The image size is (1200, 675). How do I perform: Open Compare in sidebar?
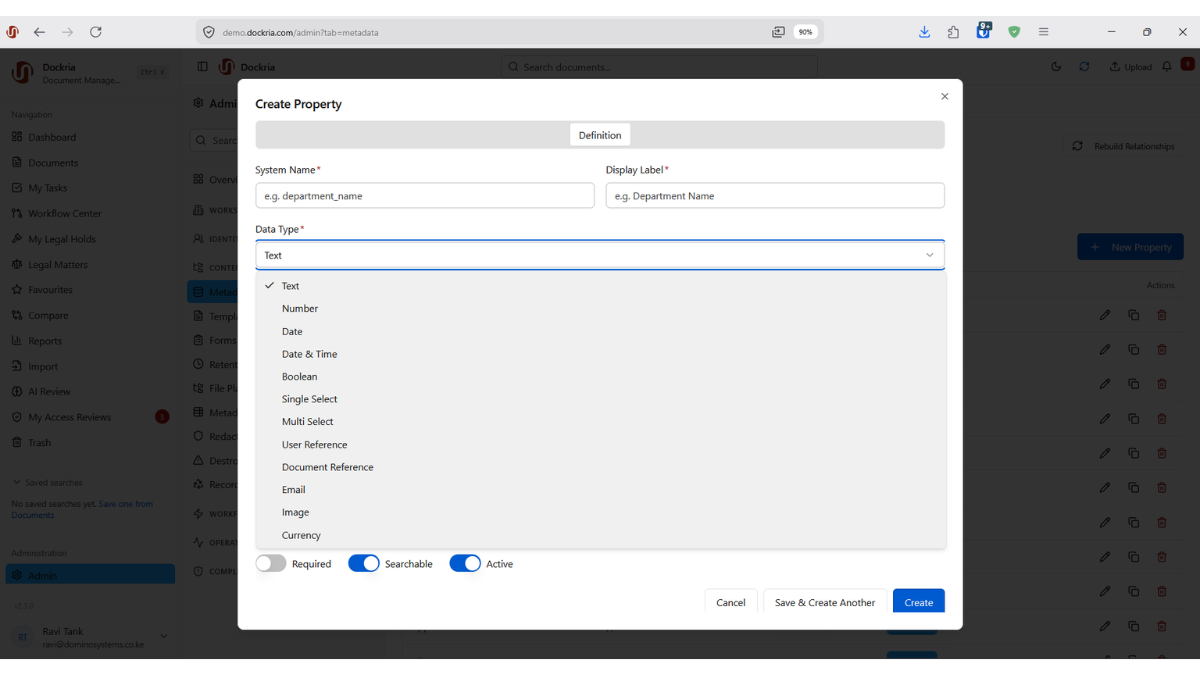point(90,316)
